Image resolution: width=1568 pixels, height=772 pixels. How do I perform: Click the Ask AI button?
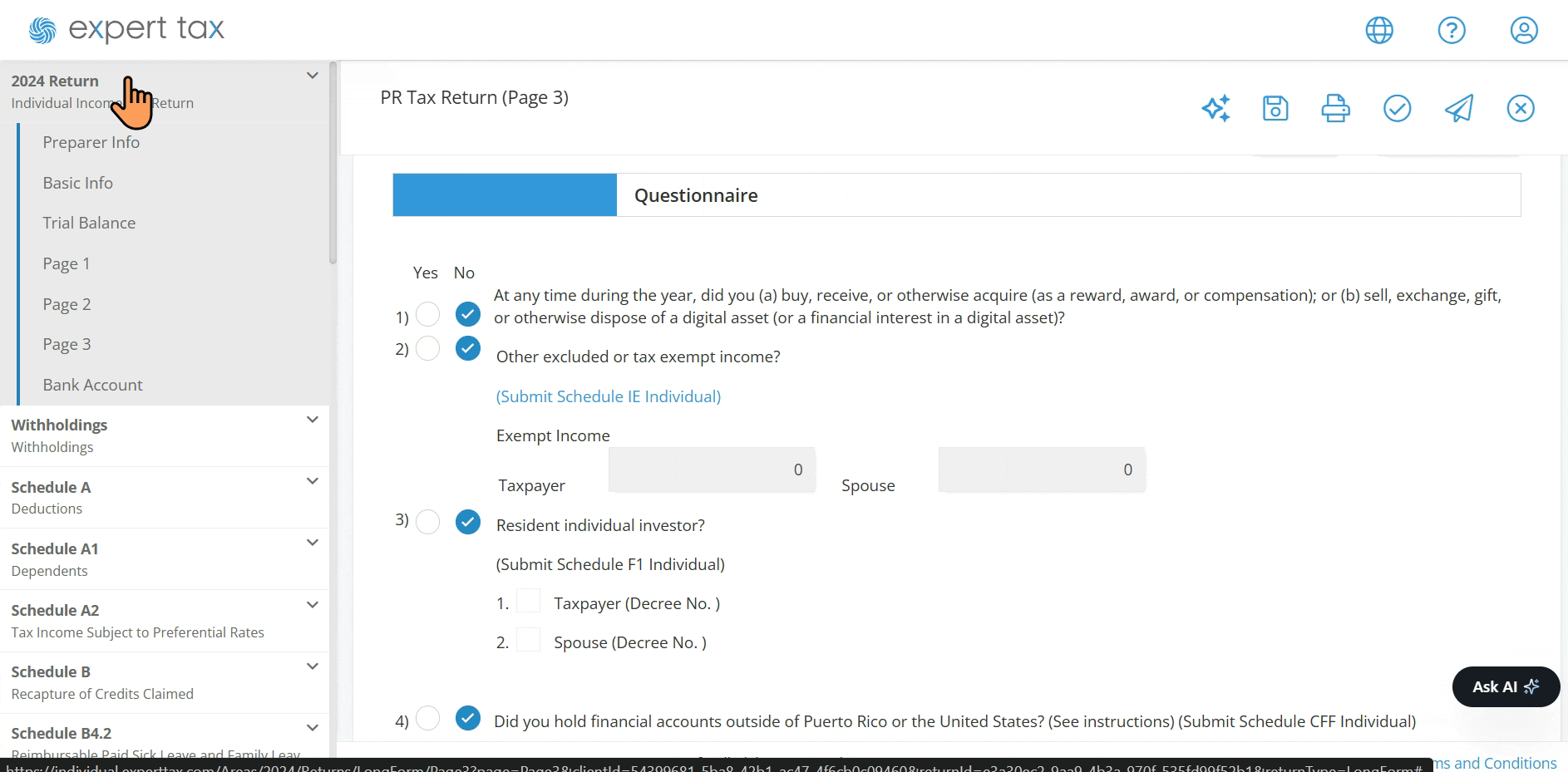(x=1506, y=686)
